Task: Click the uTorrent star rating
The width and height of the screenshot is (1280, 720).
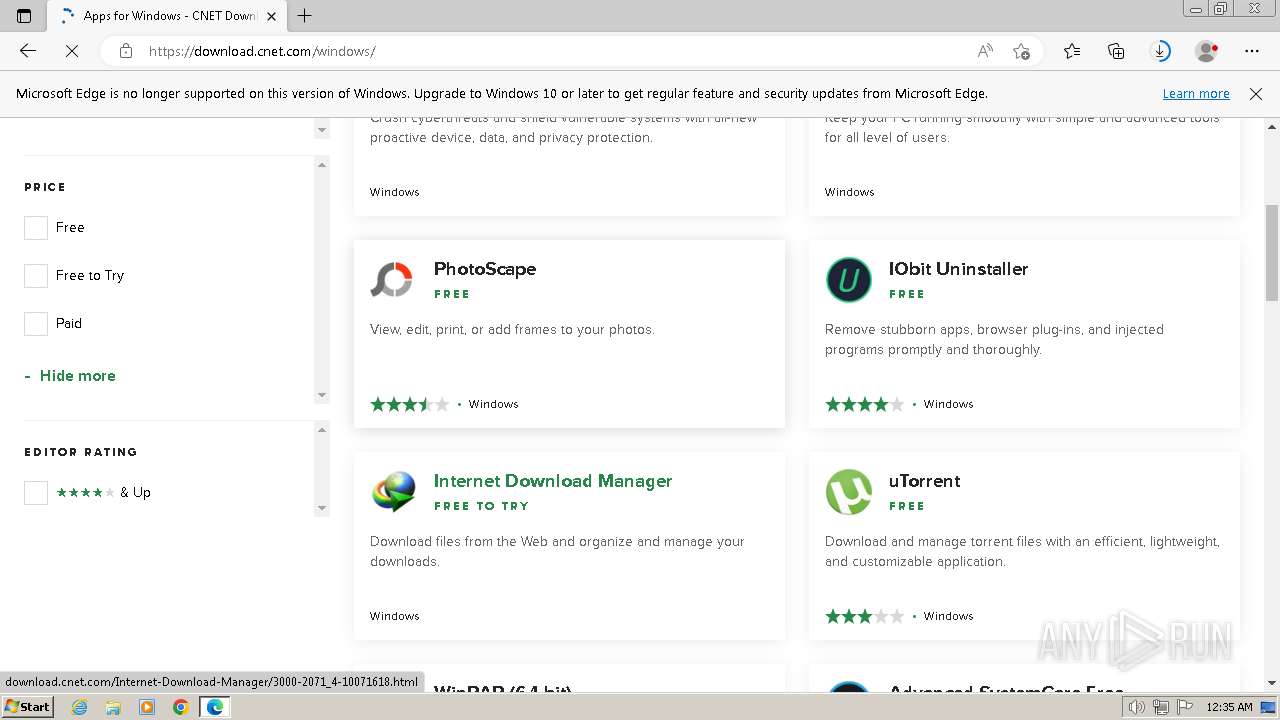Action: (x=865, y=616)
